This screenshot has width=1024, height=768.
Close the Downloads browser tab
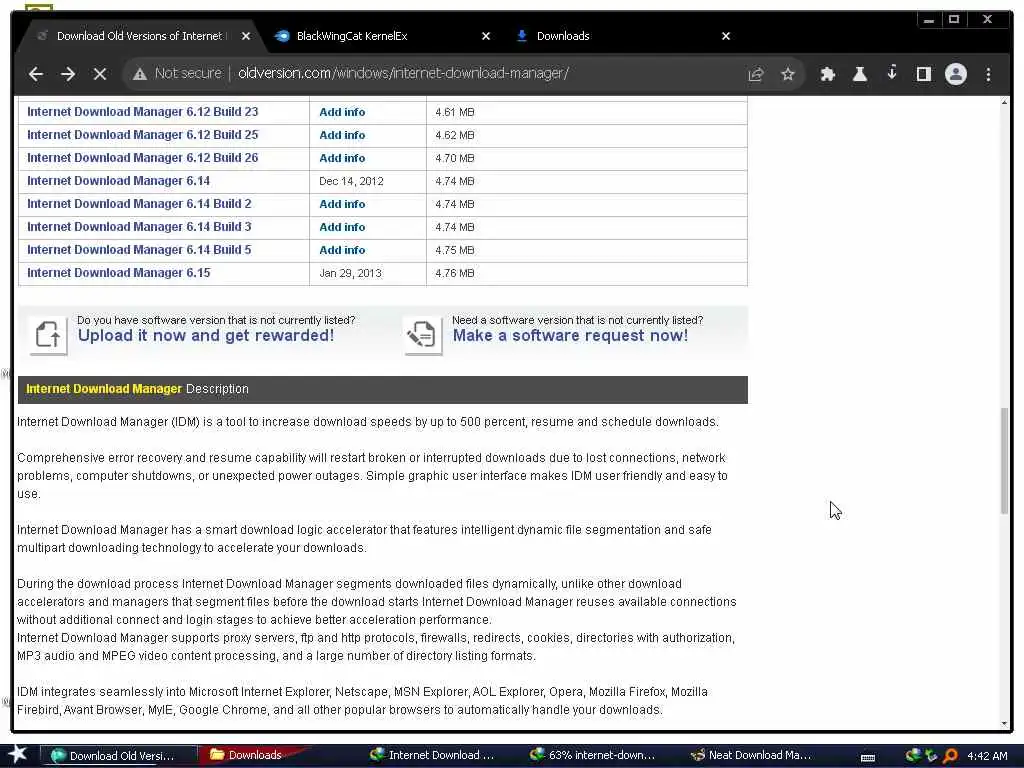pyautogui.click(x=726, y=36)
